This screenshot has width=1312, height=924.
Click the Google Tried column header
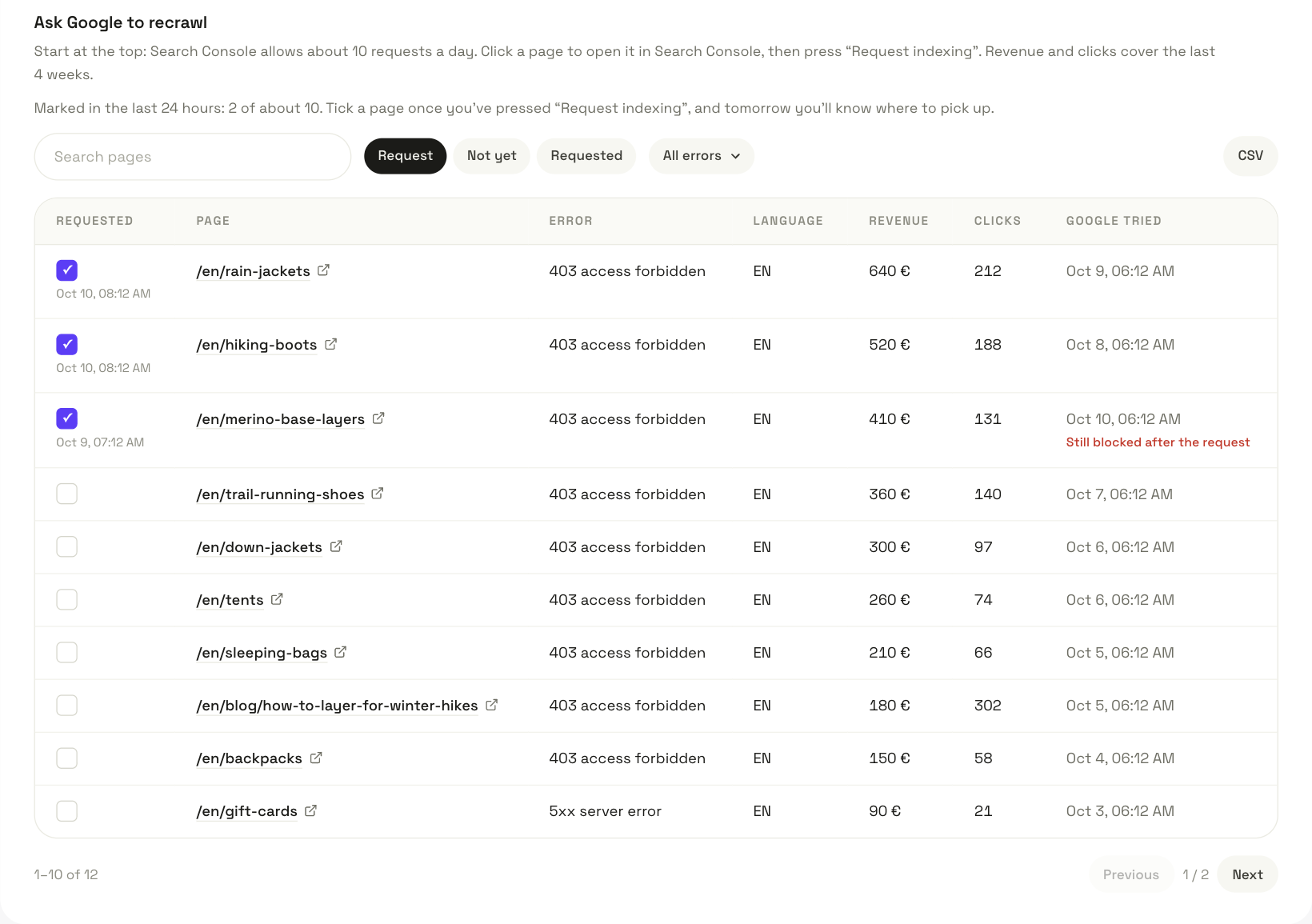[x=1114, y=221]
